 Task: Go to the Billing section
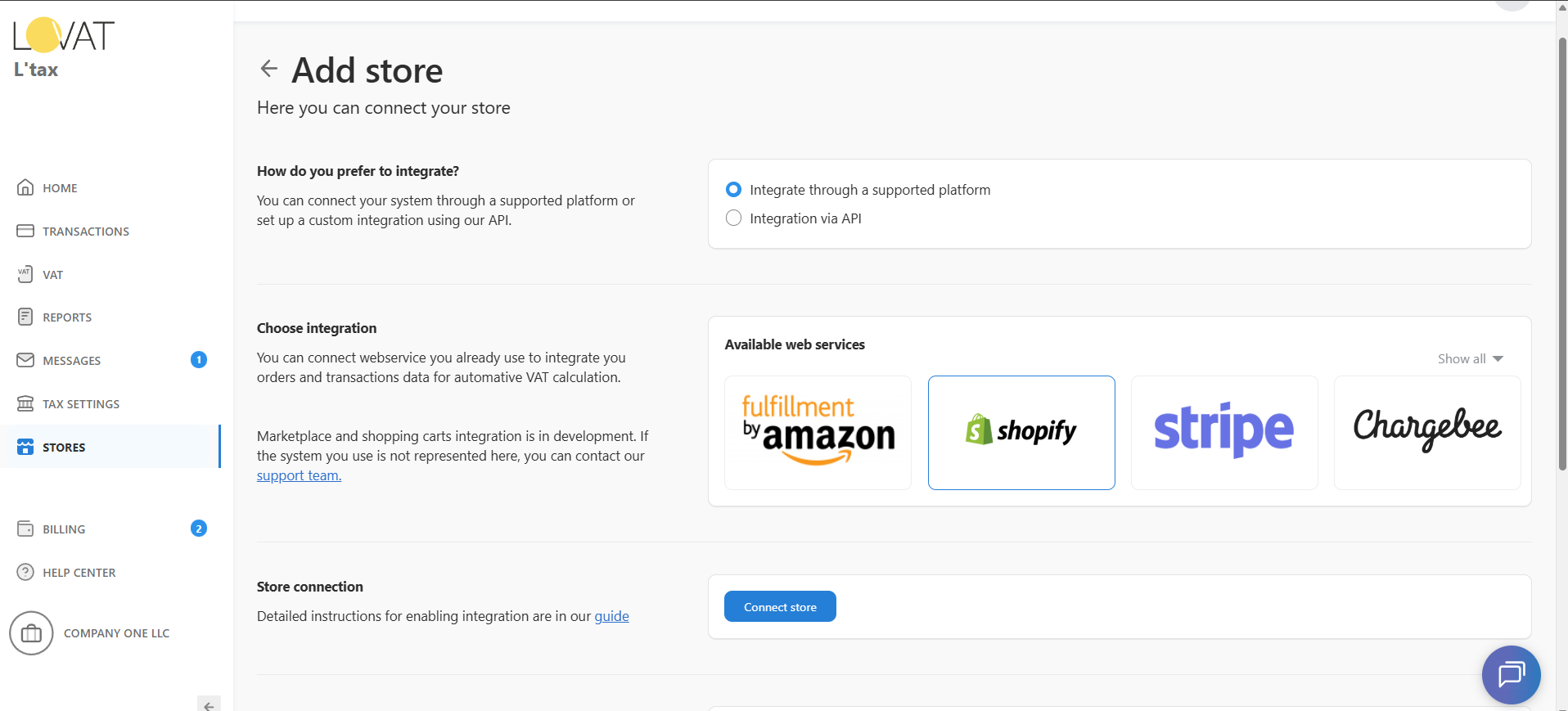point(64,529)
